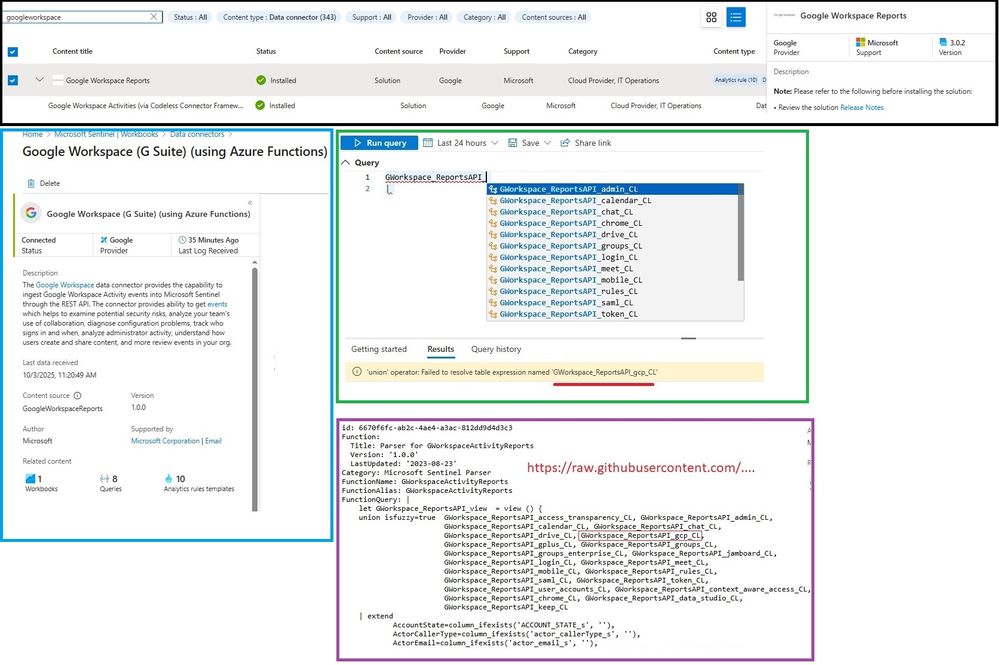Select GWorkspace_ReportsAPI_drive_CL from suggestions
This screenshot has width=999, height=665.
(568, 234)
